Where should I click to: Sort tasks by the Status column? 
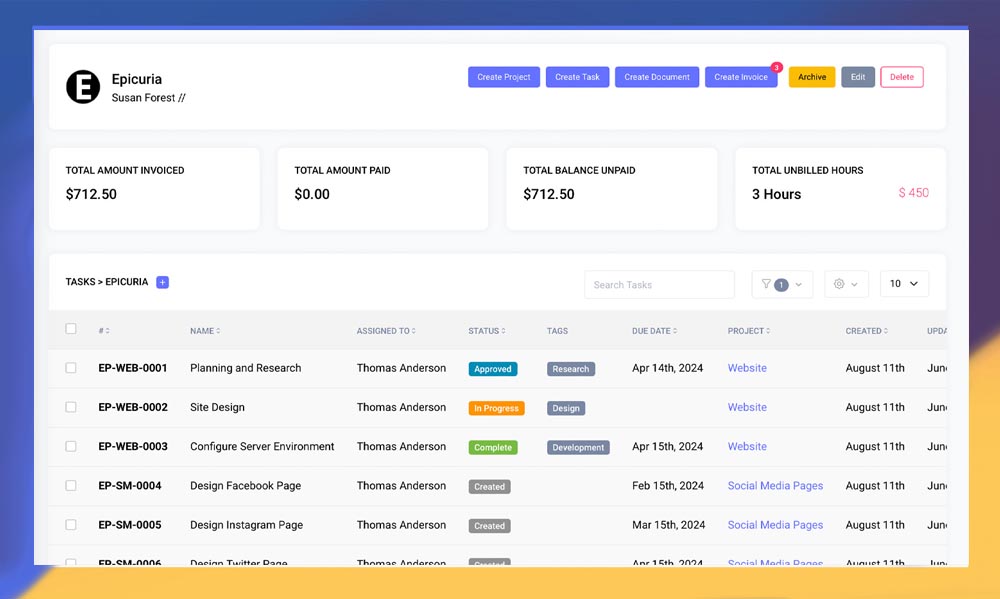pyautogui.click(x=486, y=331)
